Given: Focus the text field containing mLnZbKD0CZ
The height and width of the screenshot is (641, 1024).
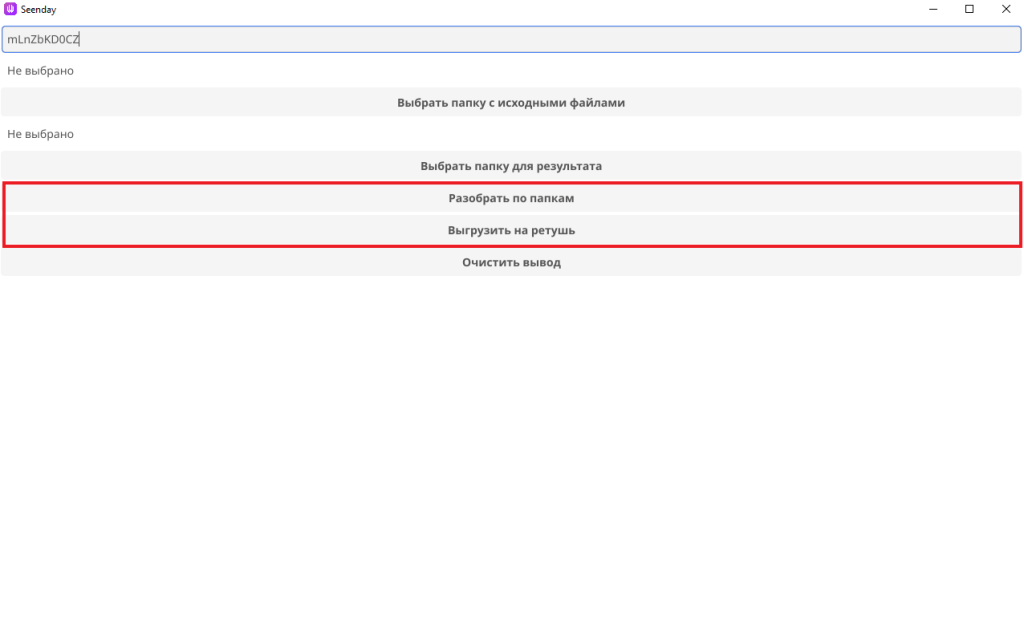Looking at the screenshot, I should tap(511, 39).
